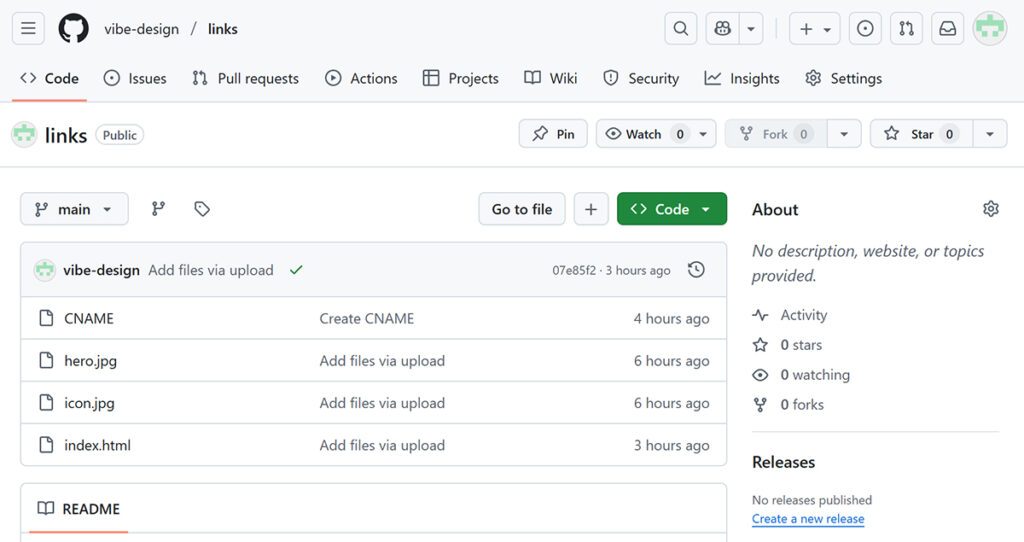View branches icon next to main
Image resolution: width=1024 pixels, height=542 pixels.
click(x=158, y=209)
